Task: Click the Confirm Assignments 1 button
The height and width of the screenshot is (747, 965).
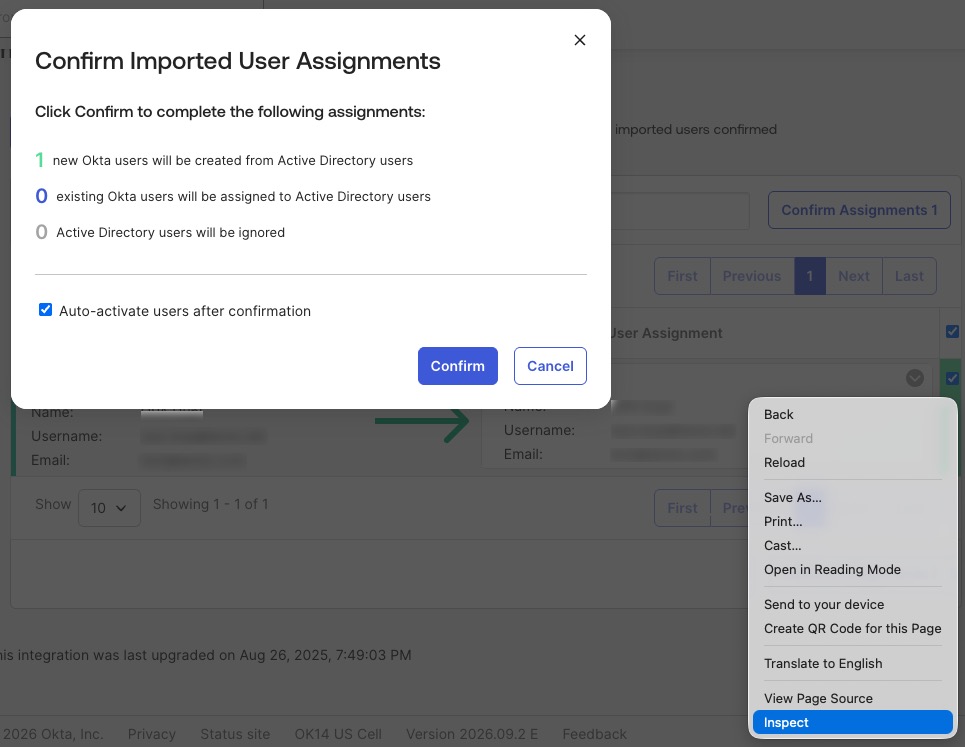Action: [x=859, y=210]
